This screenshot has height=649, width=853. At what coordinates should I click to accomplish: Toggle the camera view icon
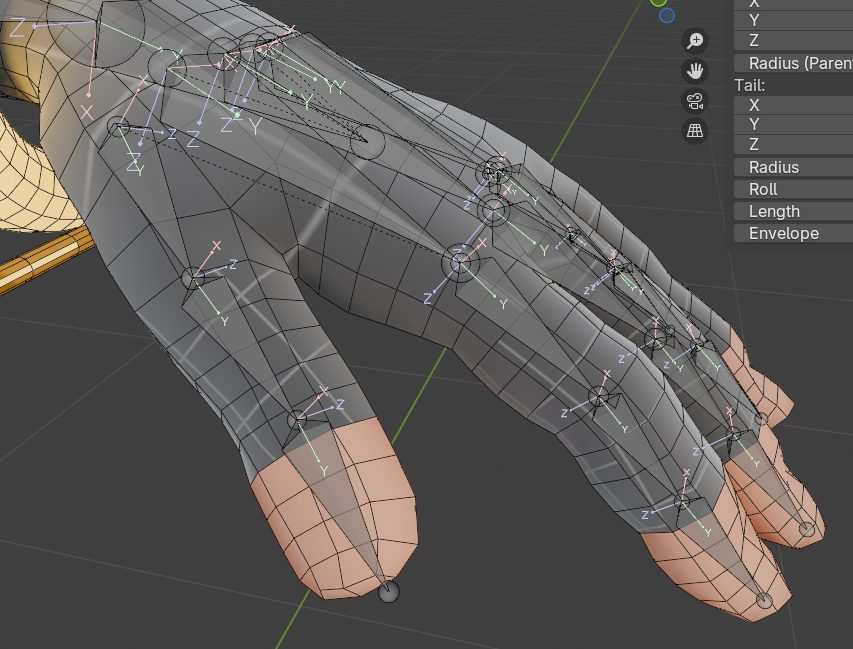tap(695, 101)
